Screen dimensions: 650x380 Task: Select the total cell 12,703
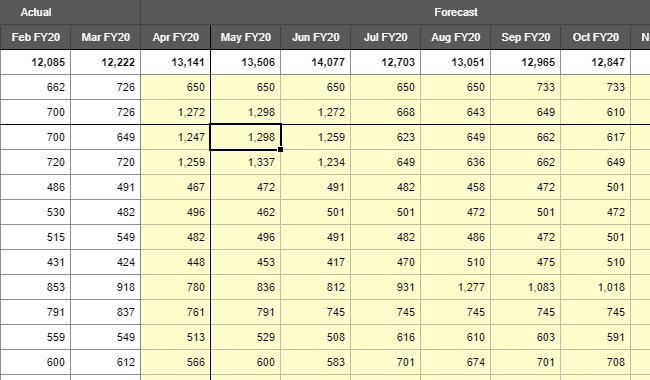click(386, 62)
